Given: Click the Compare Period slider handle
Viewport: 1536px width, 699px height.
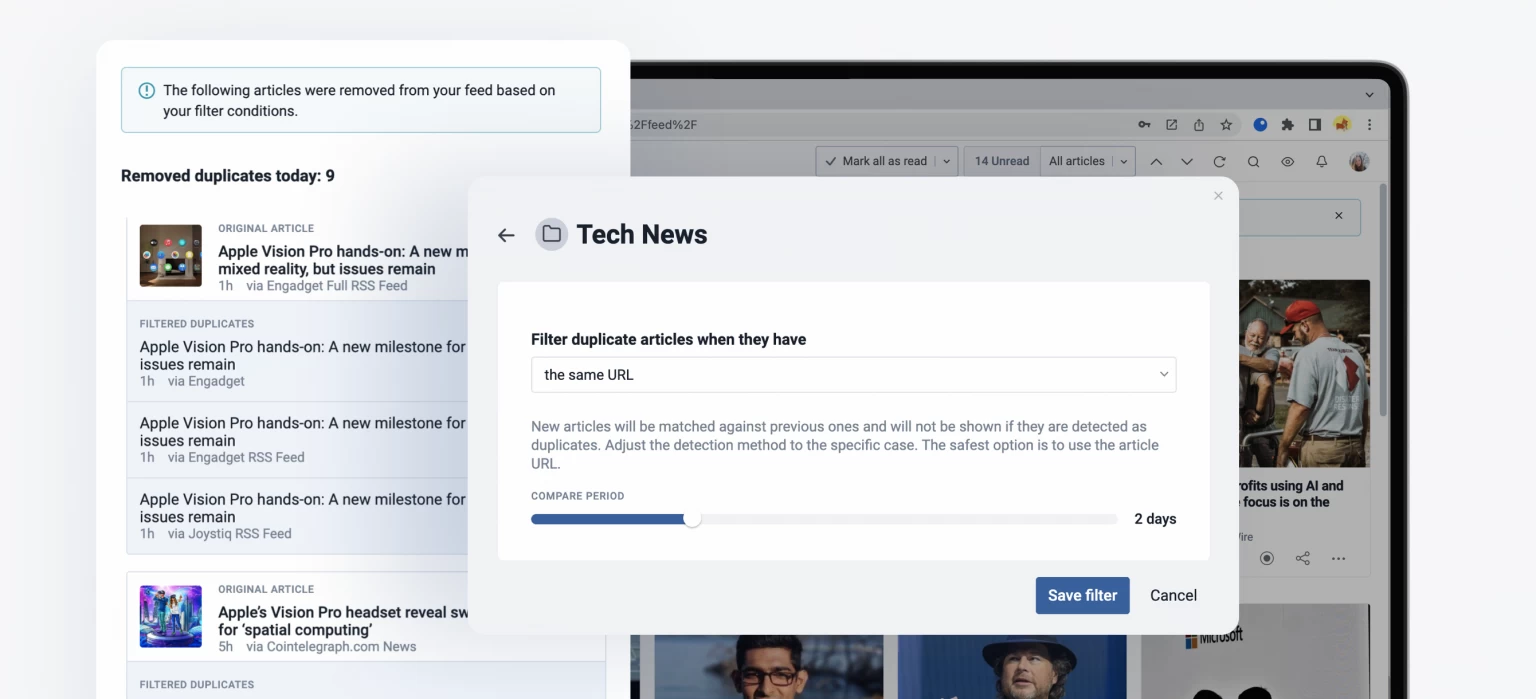Looking at the screenshot, I should 692,519.
